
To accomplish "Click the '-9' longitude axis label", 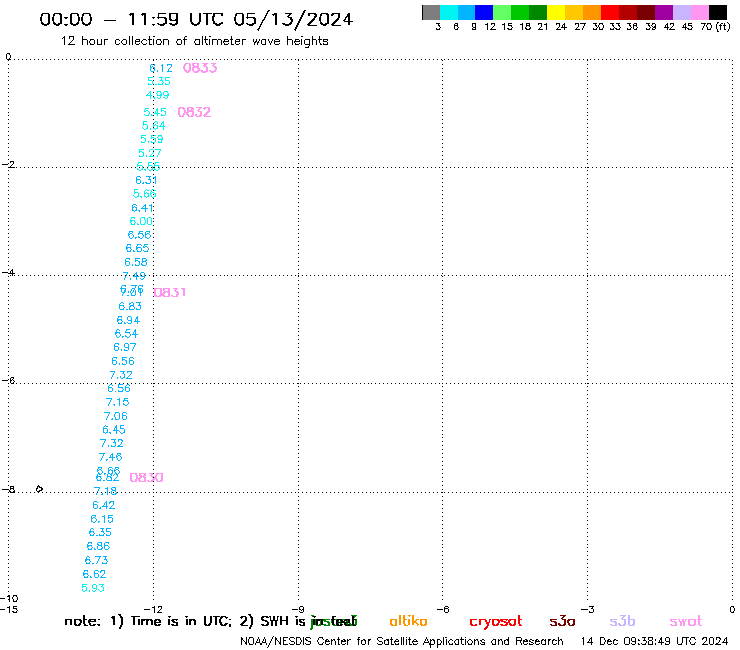I will [298, 610].
